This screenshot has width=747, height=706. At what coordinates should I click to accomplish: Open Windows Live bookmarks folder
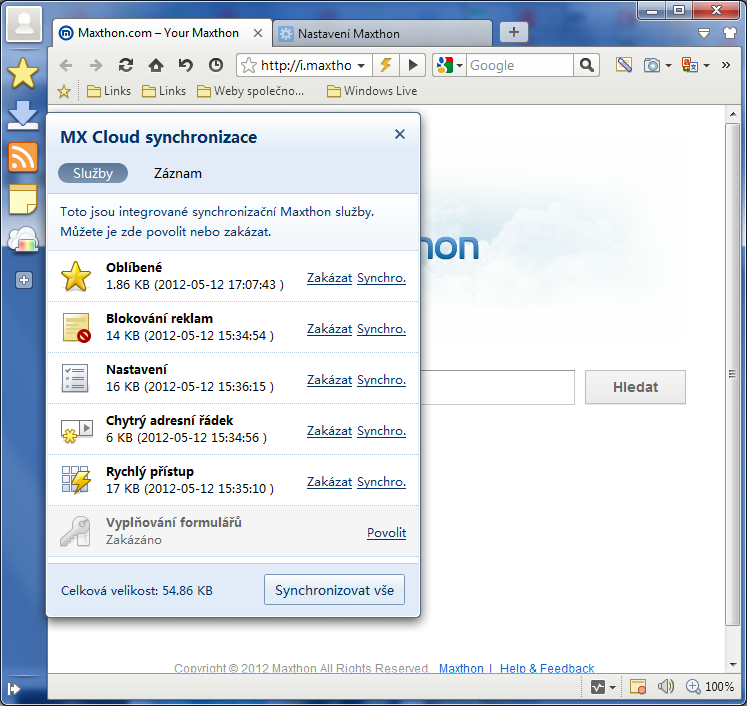click(372, 91)
